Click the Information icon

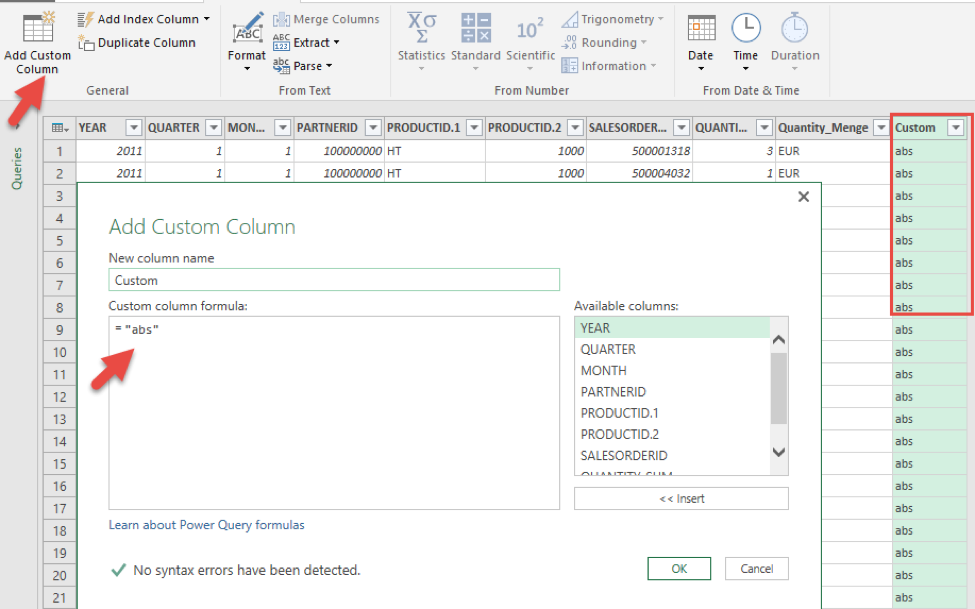(569, 65)
